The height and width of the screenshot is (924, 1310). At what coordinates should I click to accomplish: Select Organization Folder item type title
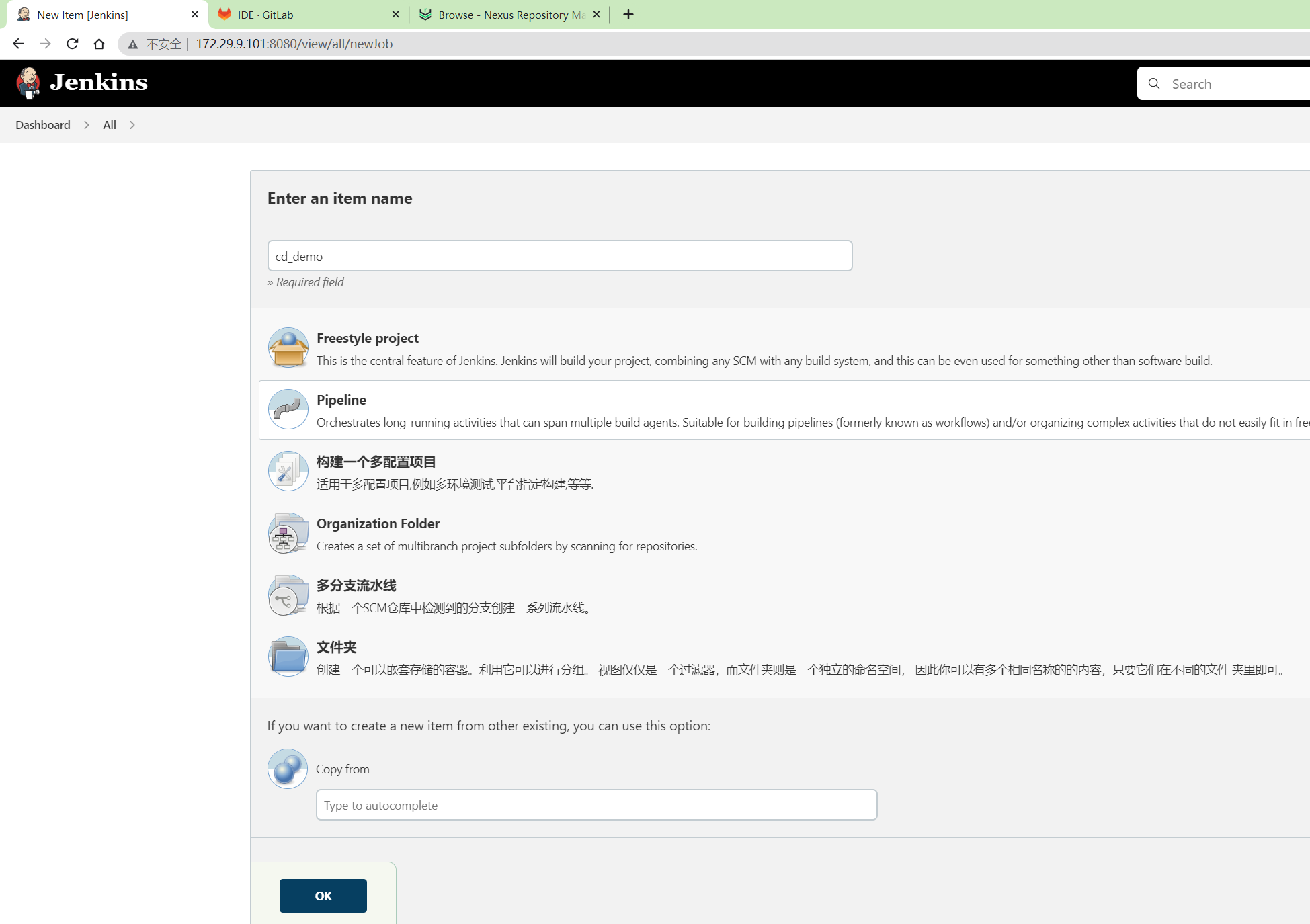[378, 523]
